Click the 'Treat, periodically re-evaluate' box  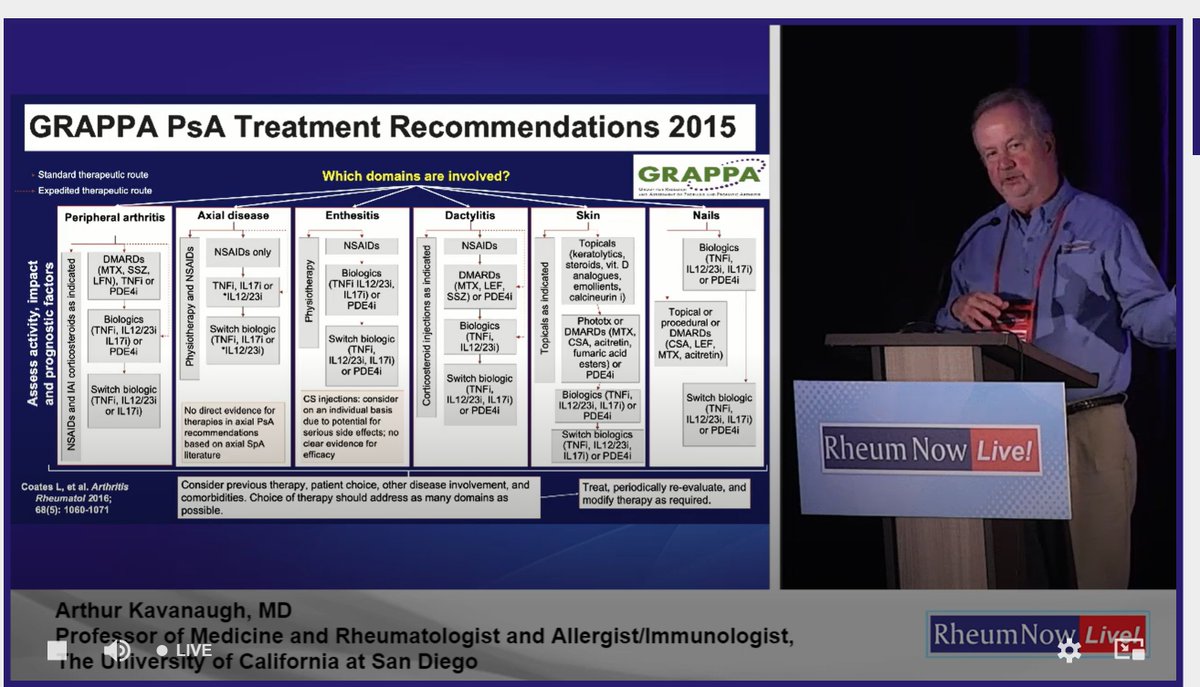click(663, 493)
